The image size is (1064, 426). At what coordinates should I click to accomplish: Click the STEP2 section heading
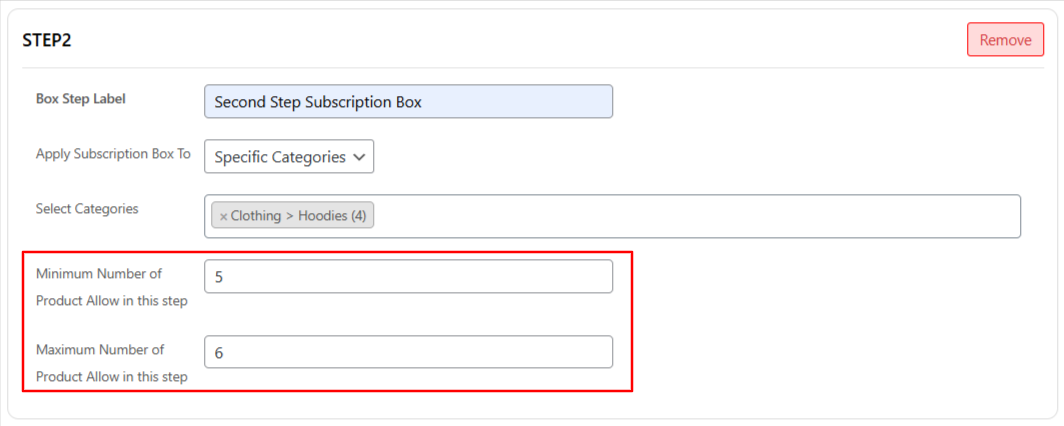(47, 40)
